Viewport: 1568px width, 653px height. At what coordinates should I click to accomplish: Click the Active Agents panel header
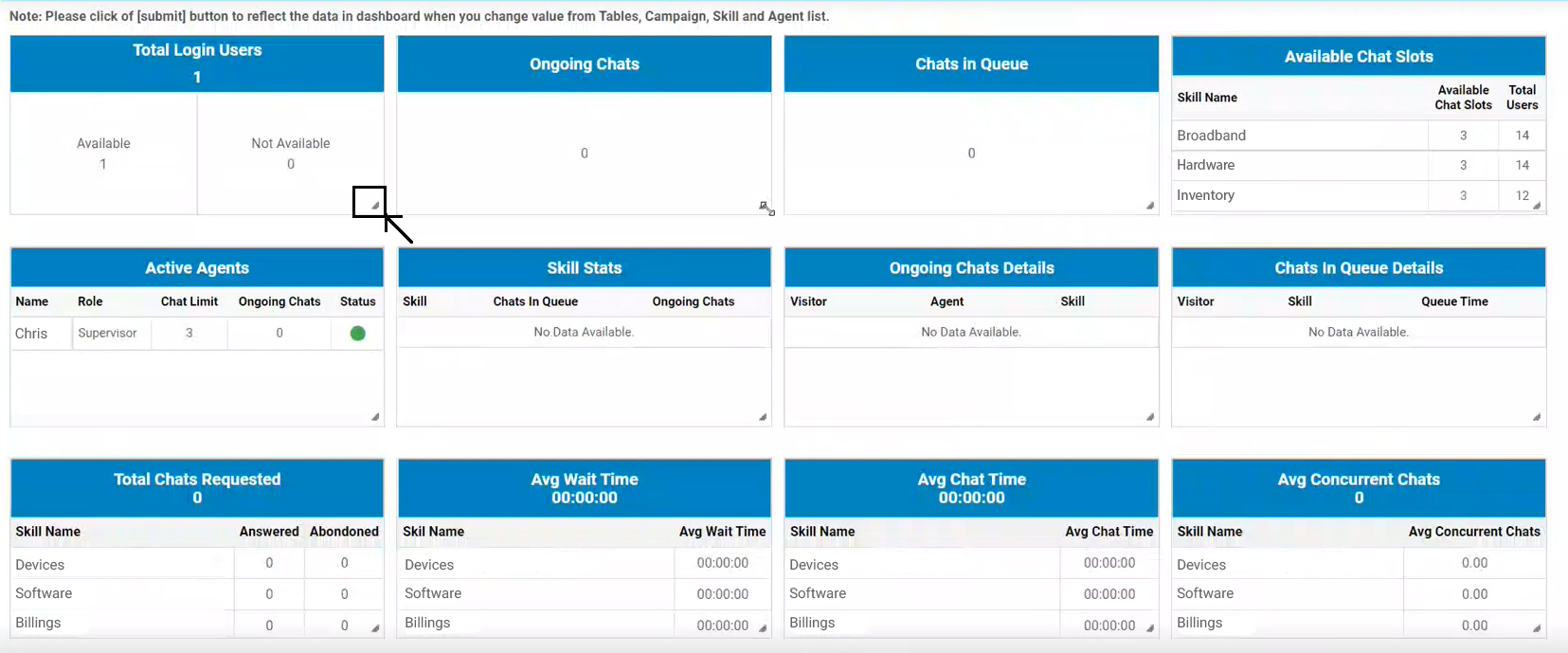(x=197, y=268)
